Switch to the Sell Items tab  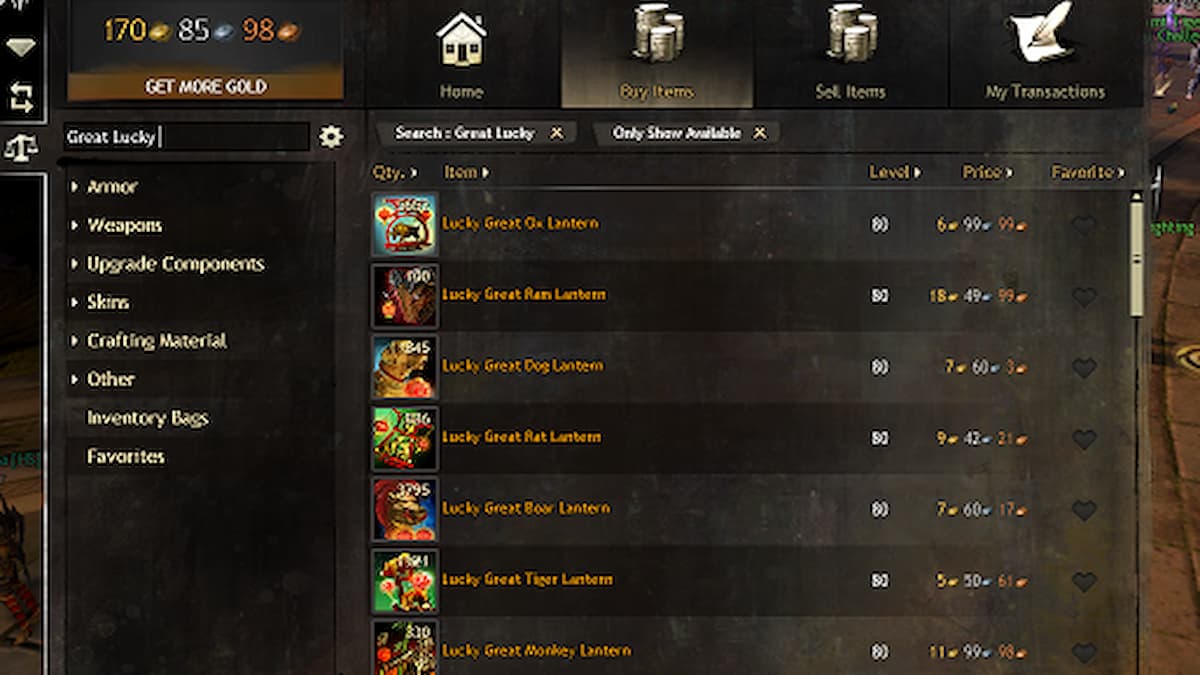tap(851, 54)
